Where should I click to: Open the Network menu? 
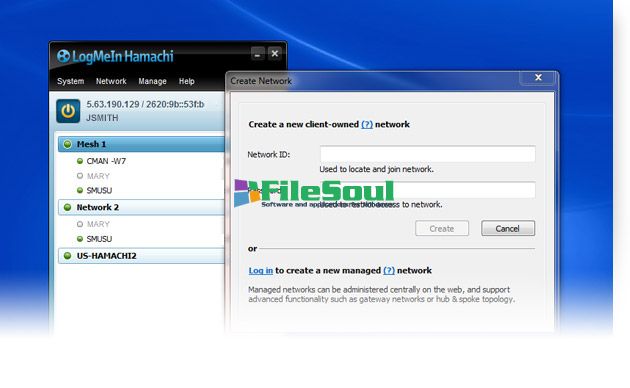coord(111,81)
